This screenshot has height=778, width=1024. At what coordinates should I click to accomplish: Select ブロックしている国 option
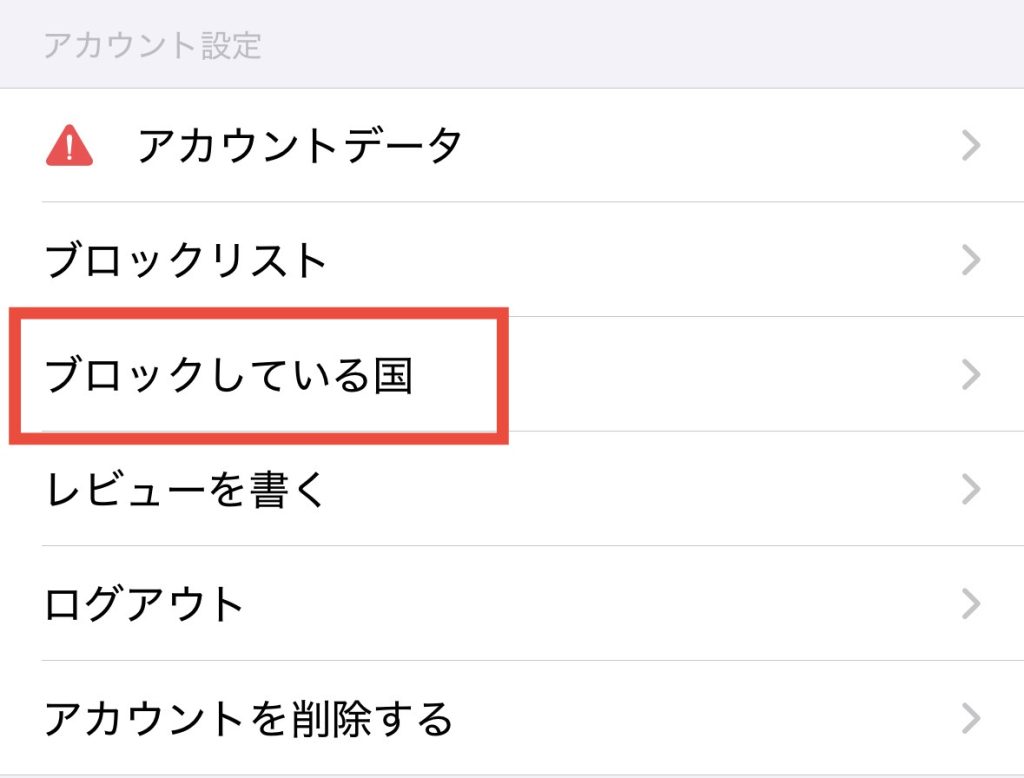coord(229,376)
